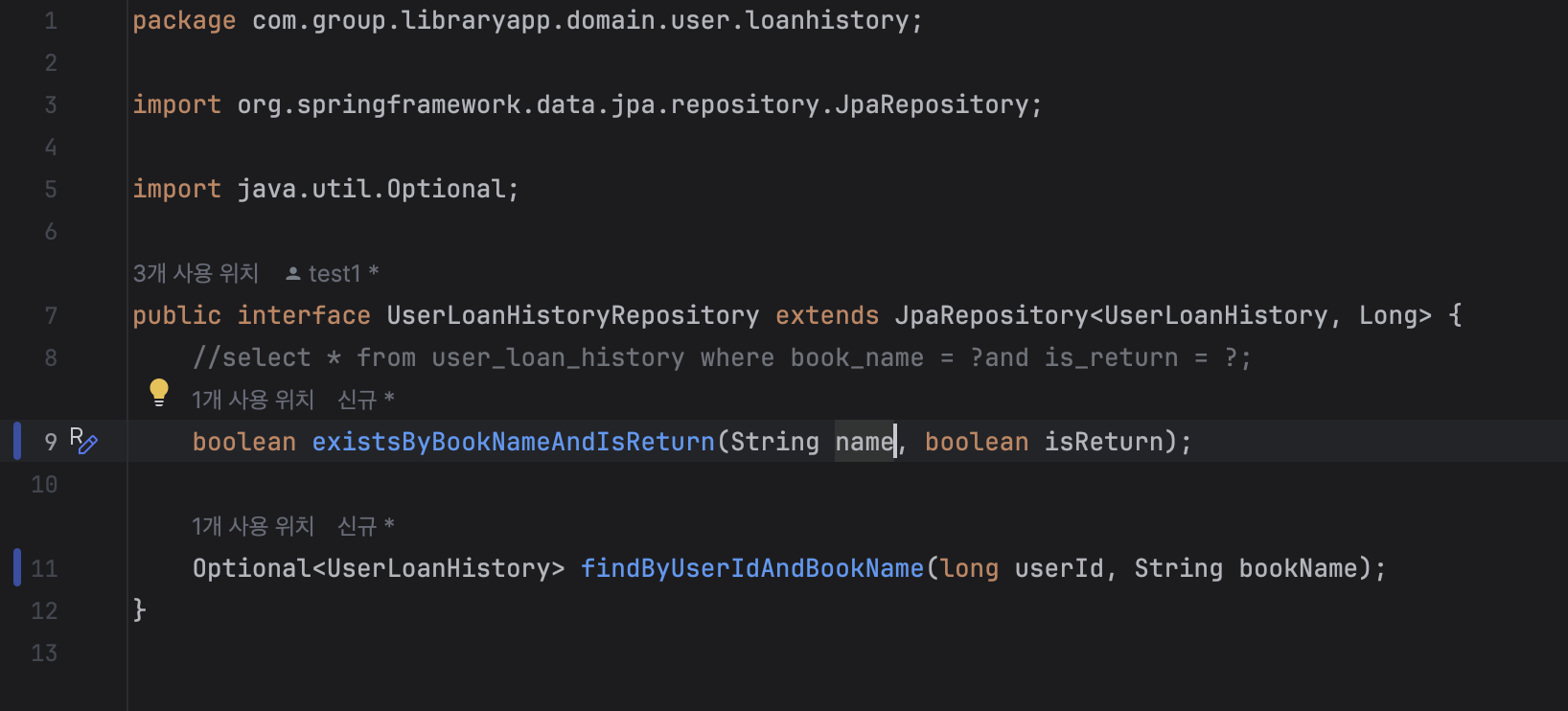Click the yellow light bulb quick-fix icon

click(159, 392)
